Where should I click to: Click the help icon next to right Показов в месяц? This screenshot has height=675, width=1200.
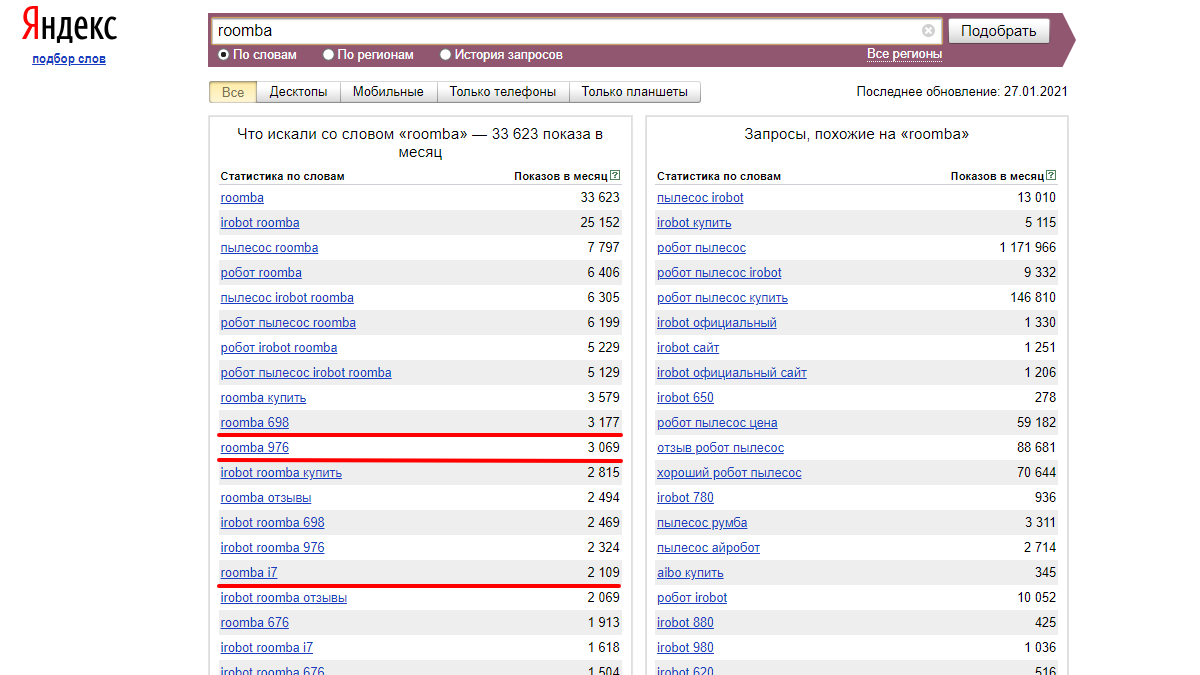click(x=1051, y=176)
